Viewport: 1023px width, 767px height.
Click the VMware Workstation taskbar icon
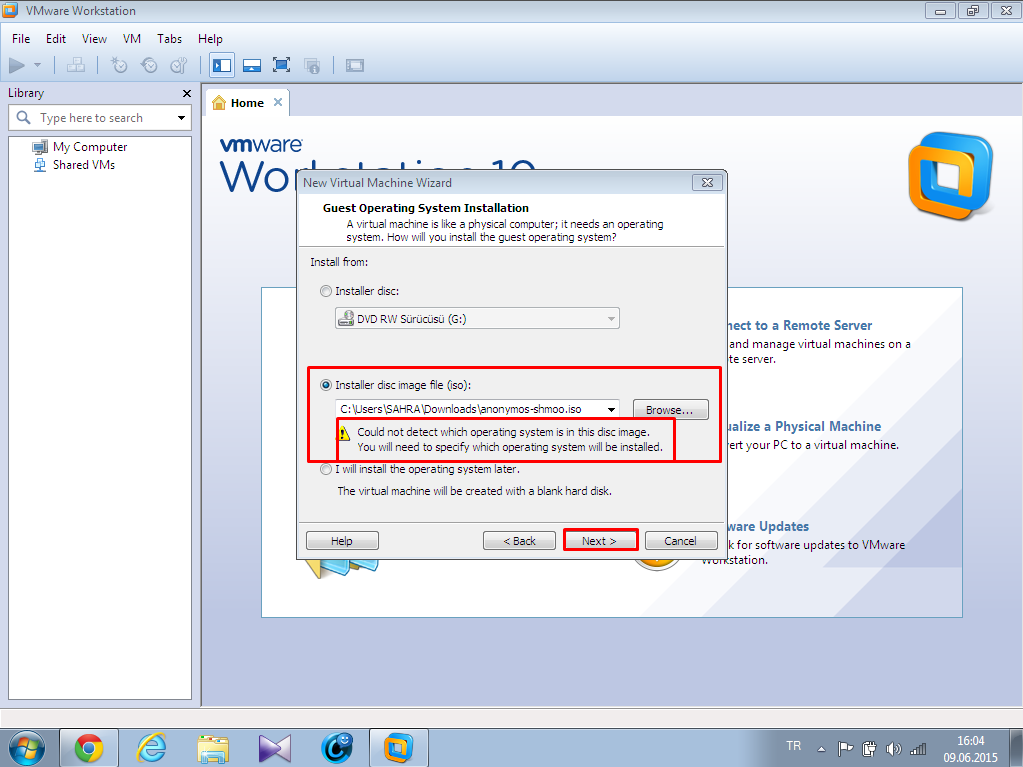click(399, 748)
